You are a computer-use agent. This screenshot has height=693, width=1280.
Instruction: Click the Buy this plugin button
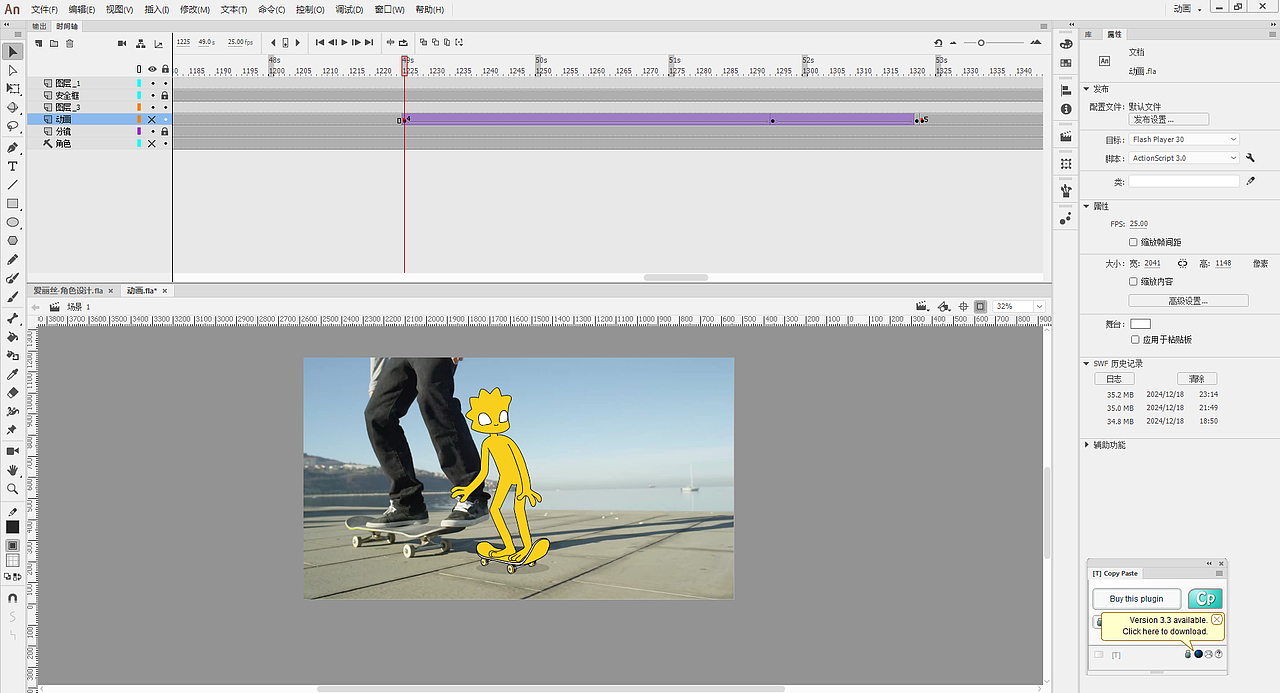(1137, 599)
